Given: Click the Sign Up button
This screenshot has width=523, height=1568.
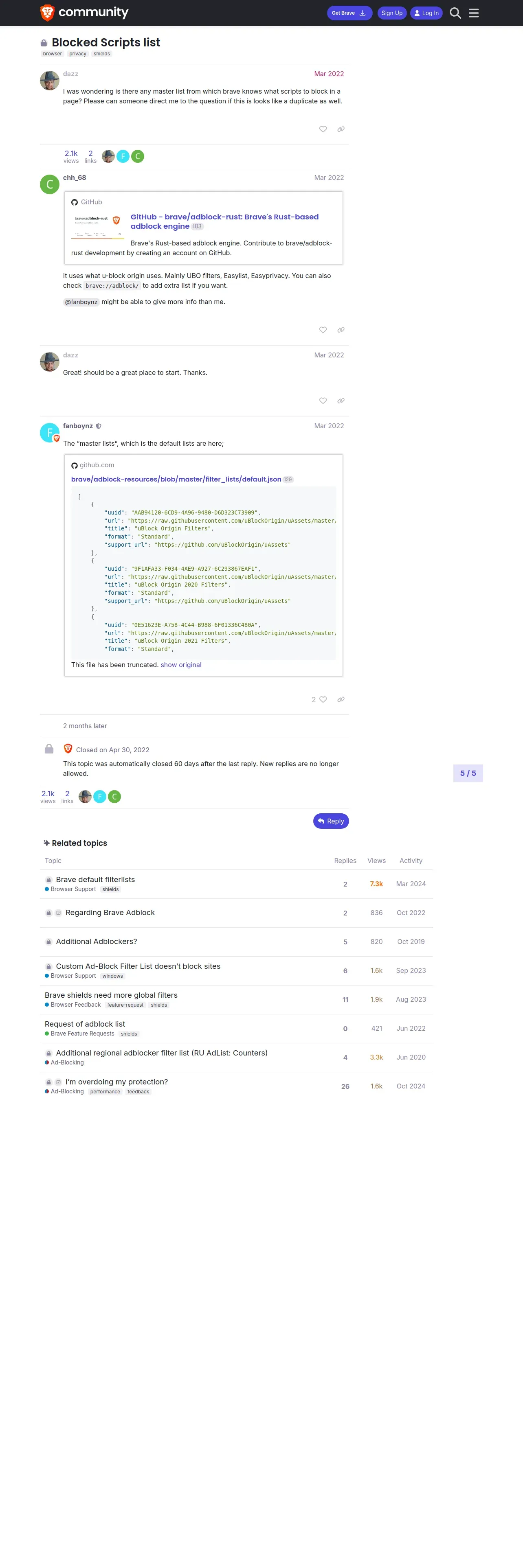Looking at the screenshot, I should [391, 13].
